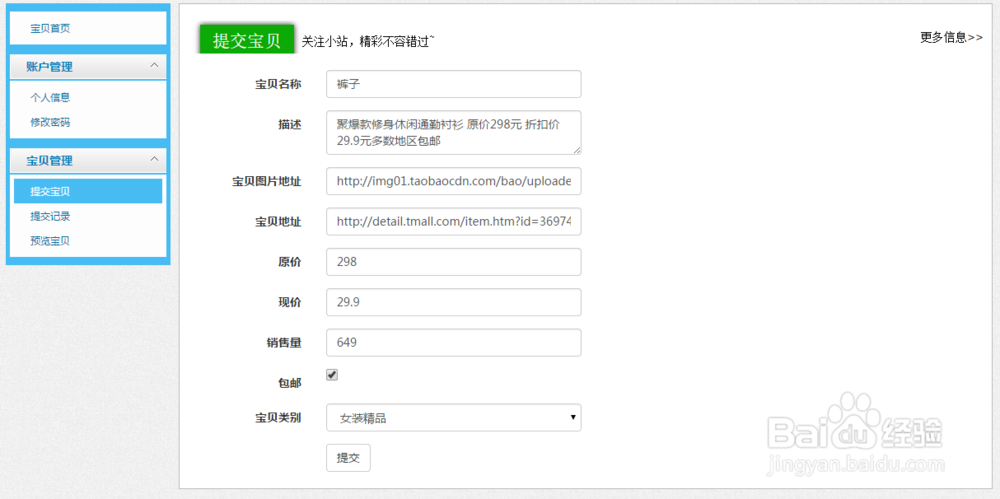The width and height of the screenshot is (1000, 499).
Task: Open 提交记录 in the sidebar
Action: click(x=50, y=216)
